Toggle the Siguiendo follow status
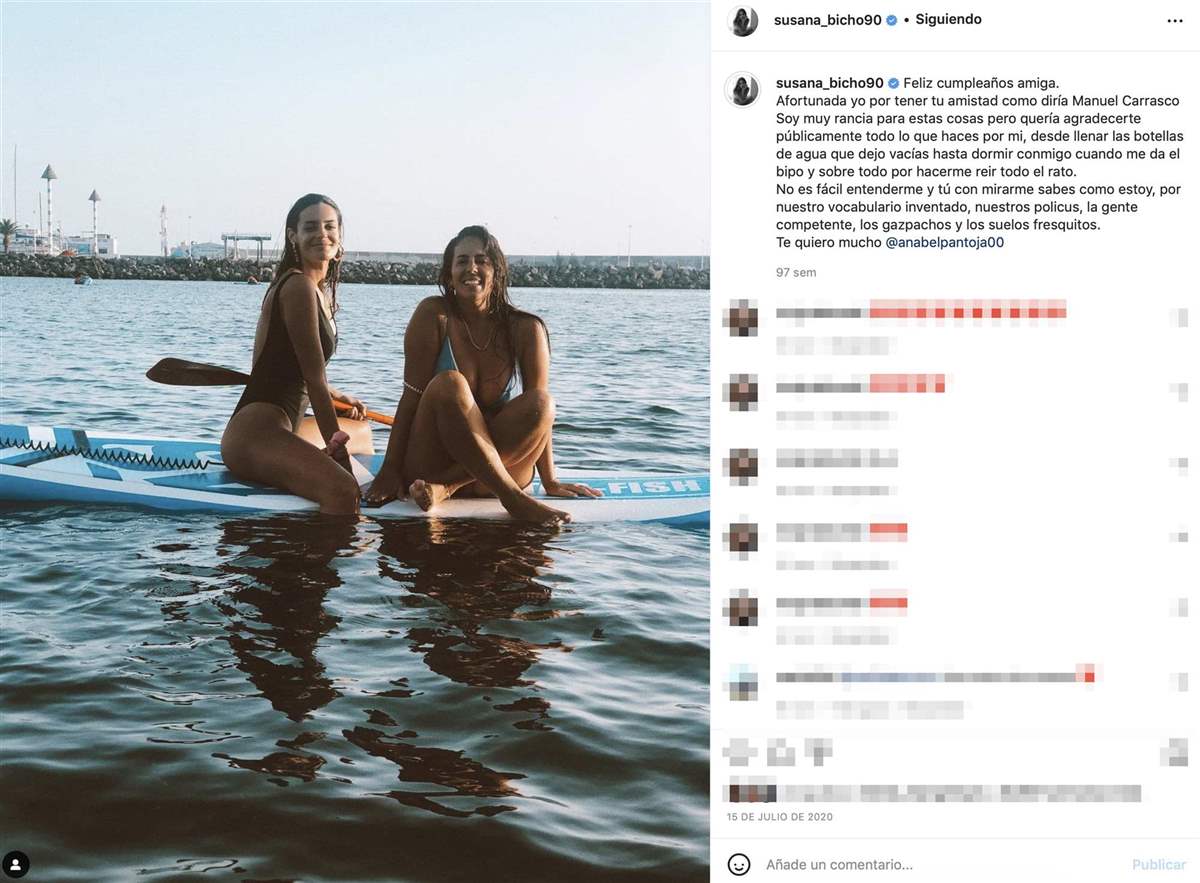Viewport: 1200px width, 883px height. 948,20
